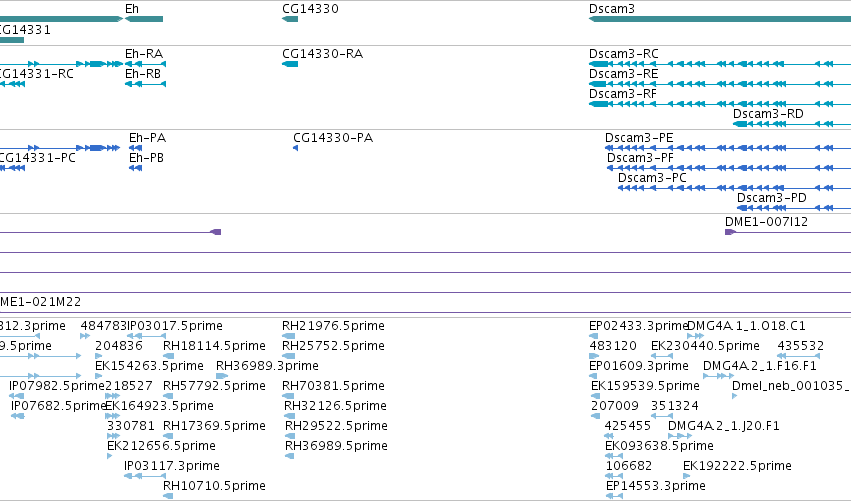Select the RH36989.3prime EST arrow
Image resolution: width=851 pixels, height=501 pixels.
[222, 376]
